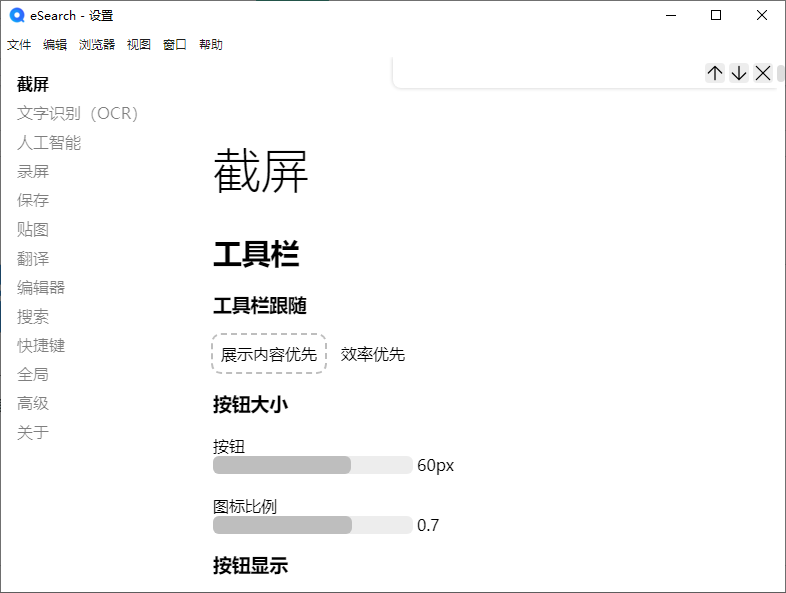Open 搜索 settings section
This screenshot has width=786, height=593.
[33, 316]
